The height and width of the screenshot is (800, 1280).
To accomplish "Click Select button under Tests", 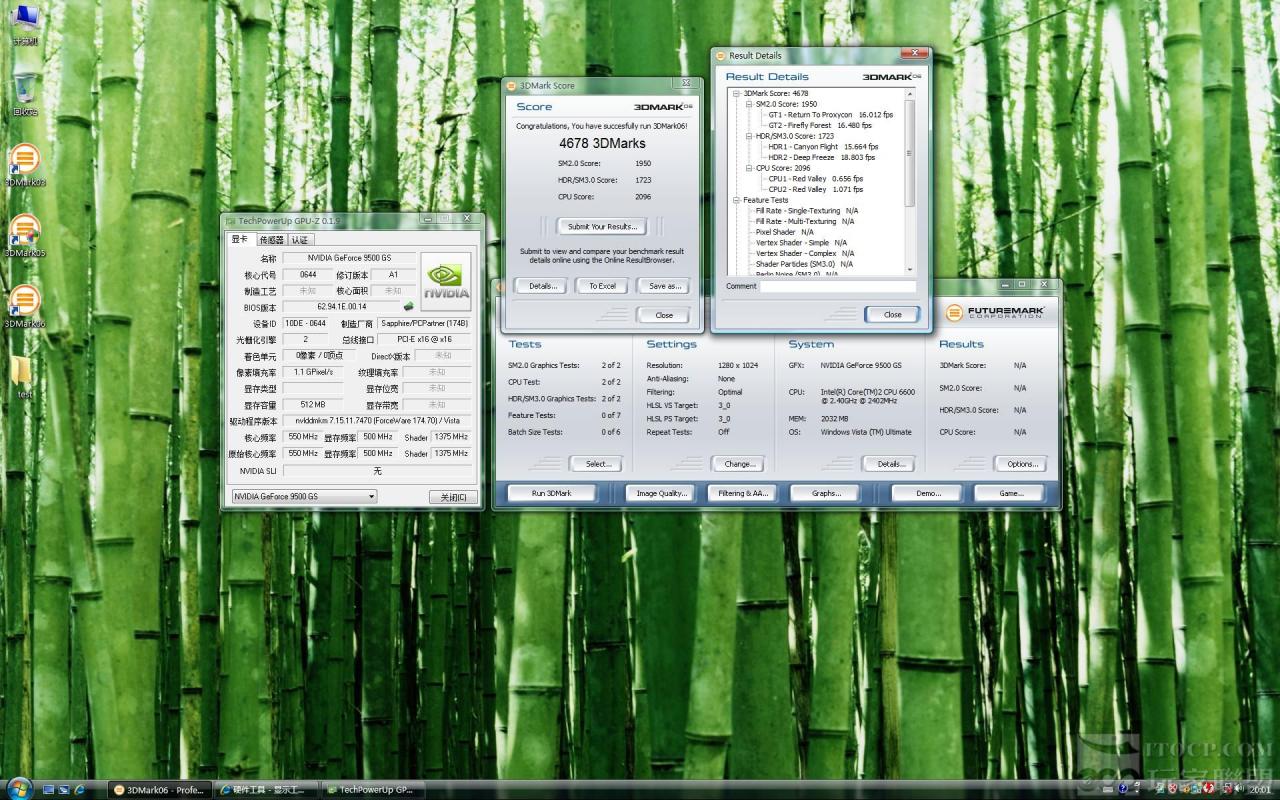I will click(x=597, y=464).
